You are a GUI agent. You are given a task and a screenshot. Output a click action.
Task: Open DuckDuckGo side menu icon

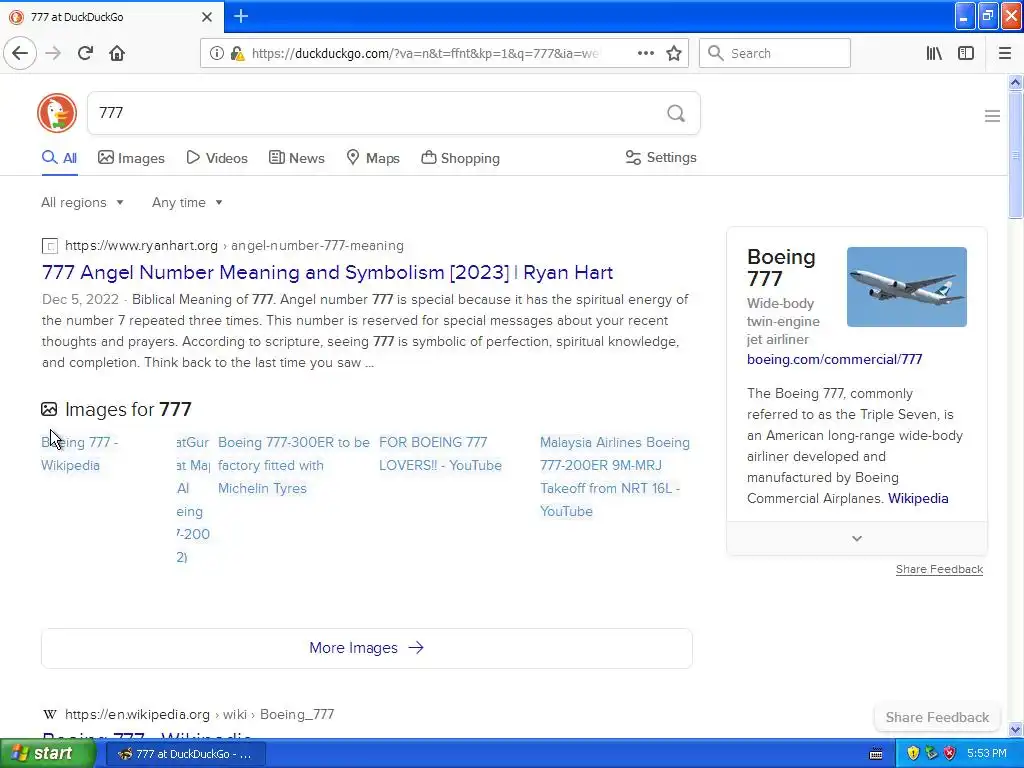992,116
